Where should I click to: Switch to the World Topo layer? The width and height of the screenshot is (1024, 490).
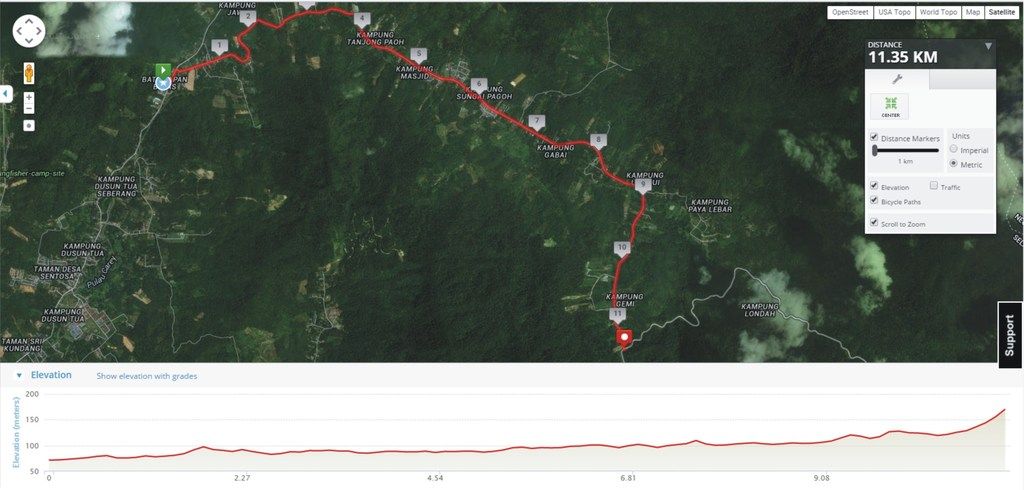(938, 12)
